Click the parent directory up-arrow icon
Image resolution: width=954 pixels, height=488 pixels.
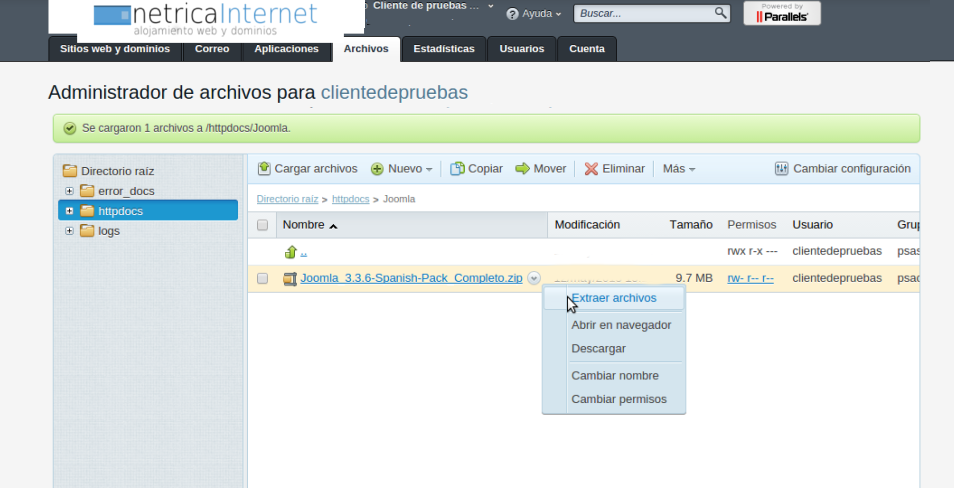tap(291, 252)
